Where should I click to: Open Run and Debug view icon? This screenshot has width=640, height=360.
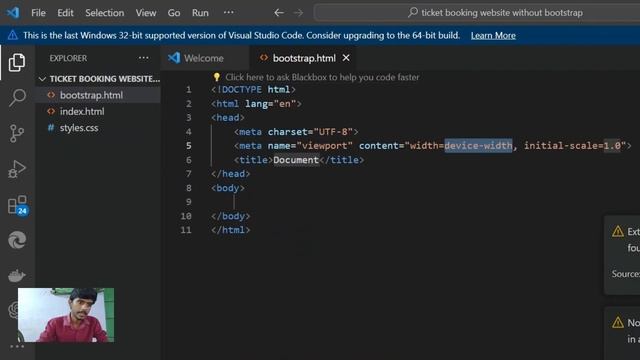click(x=17, y=169)
